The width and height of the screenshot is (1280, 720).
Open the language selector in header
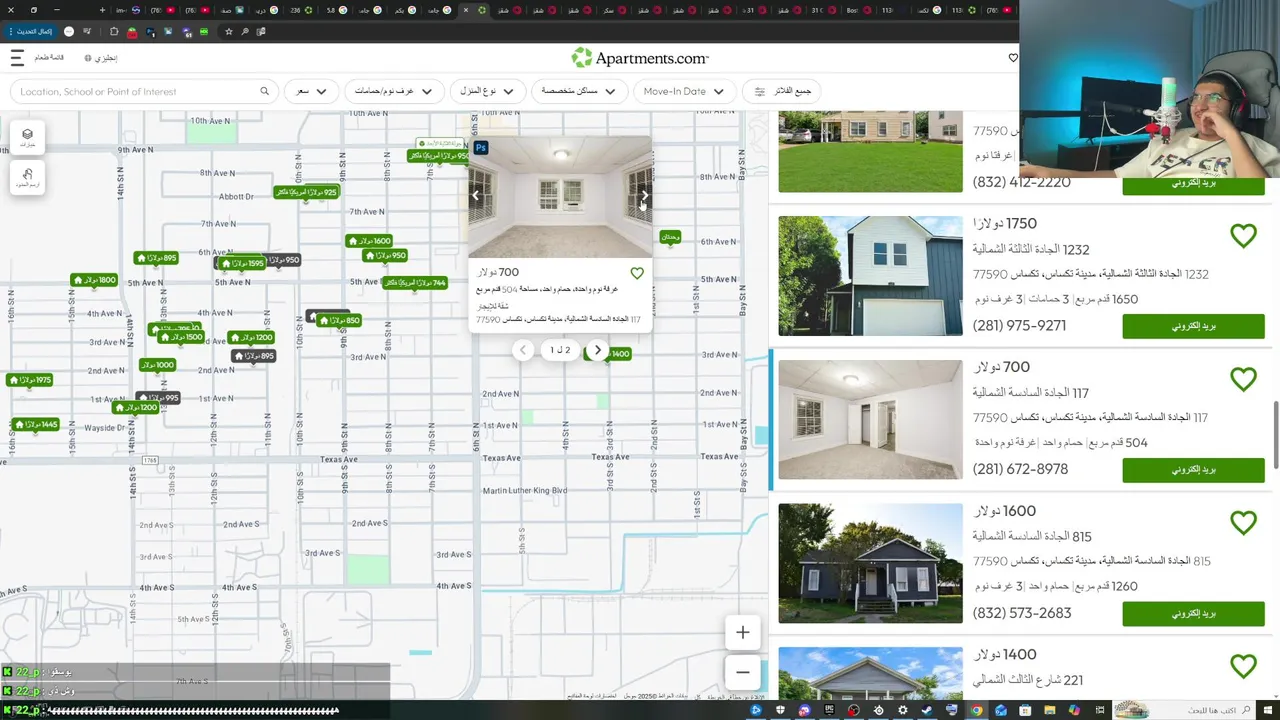coord(101,58)
